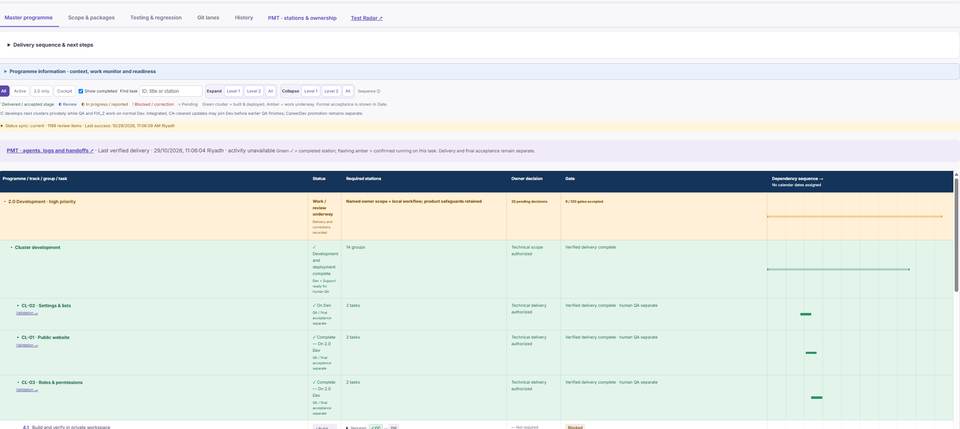The image size is (960, 429).
Task: Click 'Work / review underway' status cell
Action: pyautogui.click(x=324, y=209)
